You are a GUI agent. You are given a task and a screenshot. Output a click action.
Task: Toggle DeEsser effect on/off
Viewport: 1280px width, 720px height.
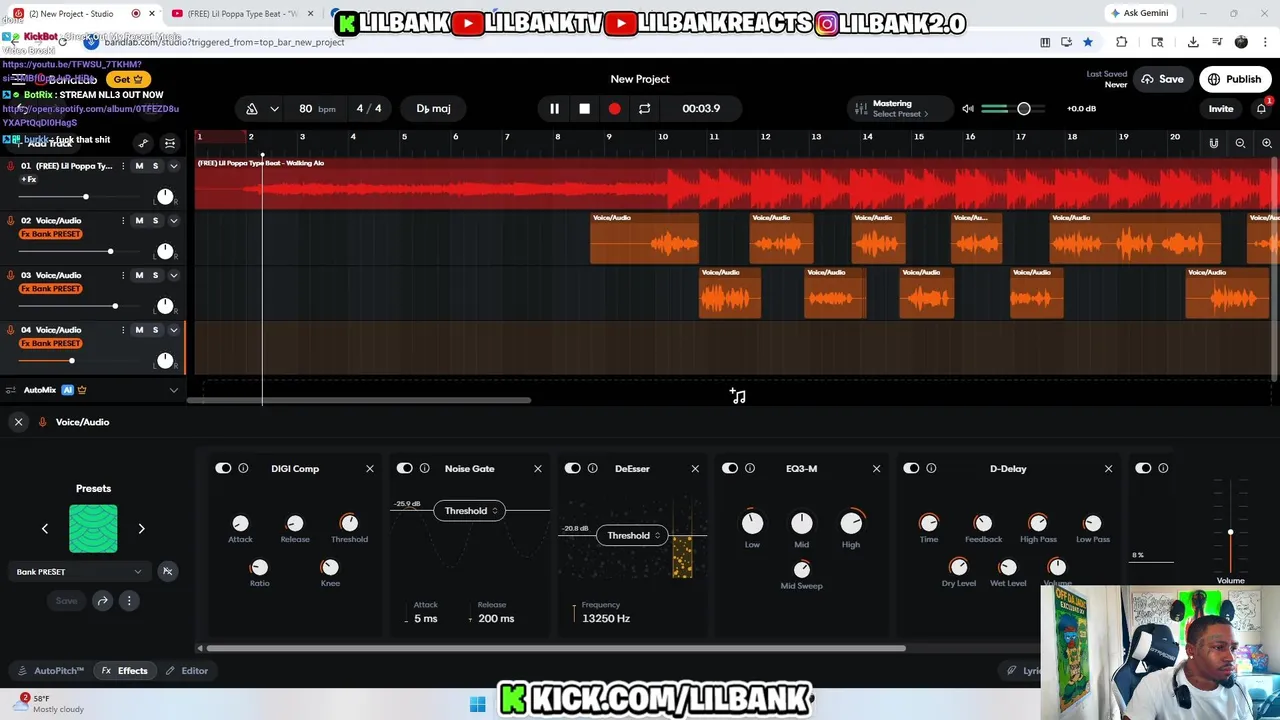572,468
